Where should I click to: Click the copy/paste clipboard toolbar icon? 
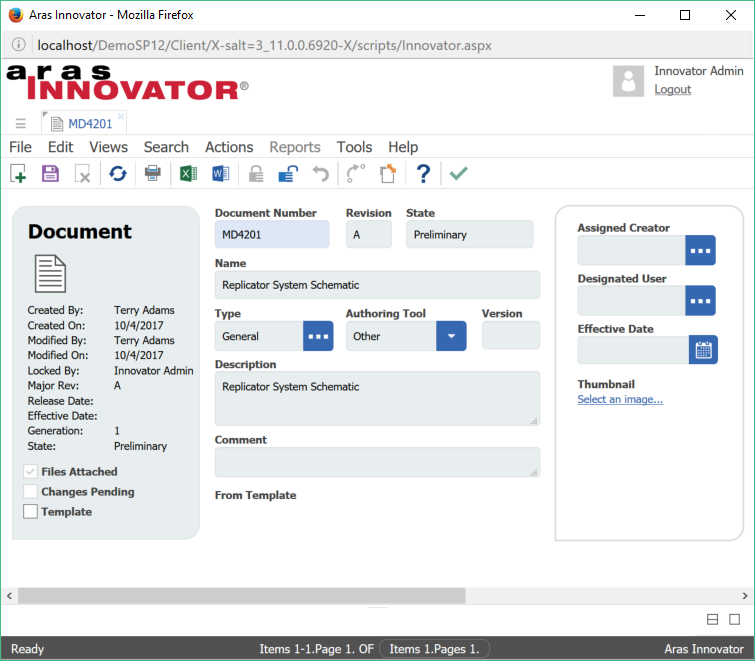388,173
